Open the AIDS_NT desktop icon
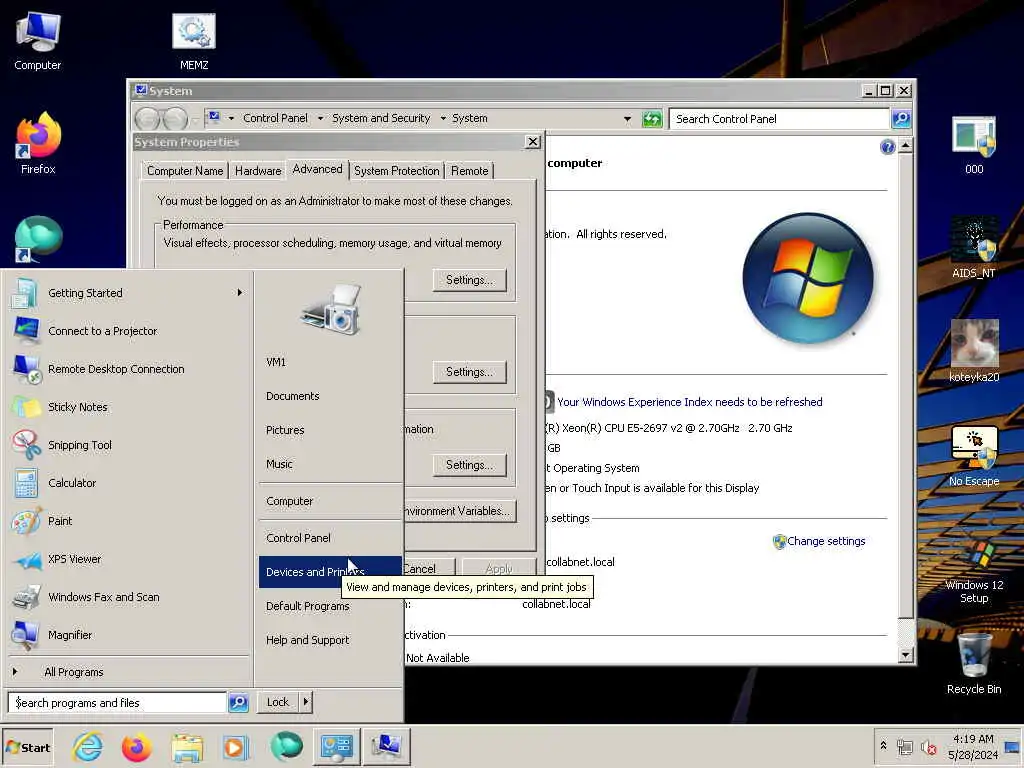The width and height of the screenshot is (1024, 768). click(x=974, y=248)
